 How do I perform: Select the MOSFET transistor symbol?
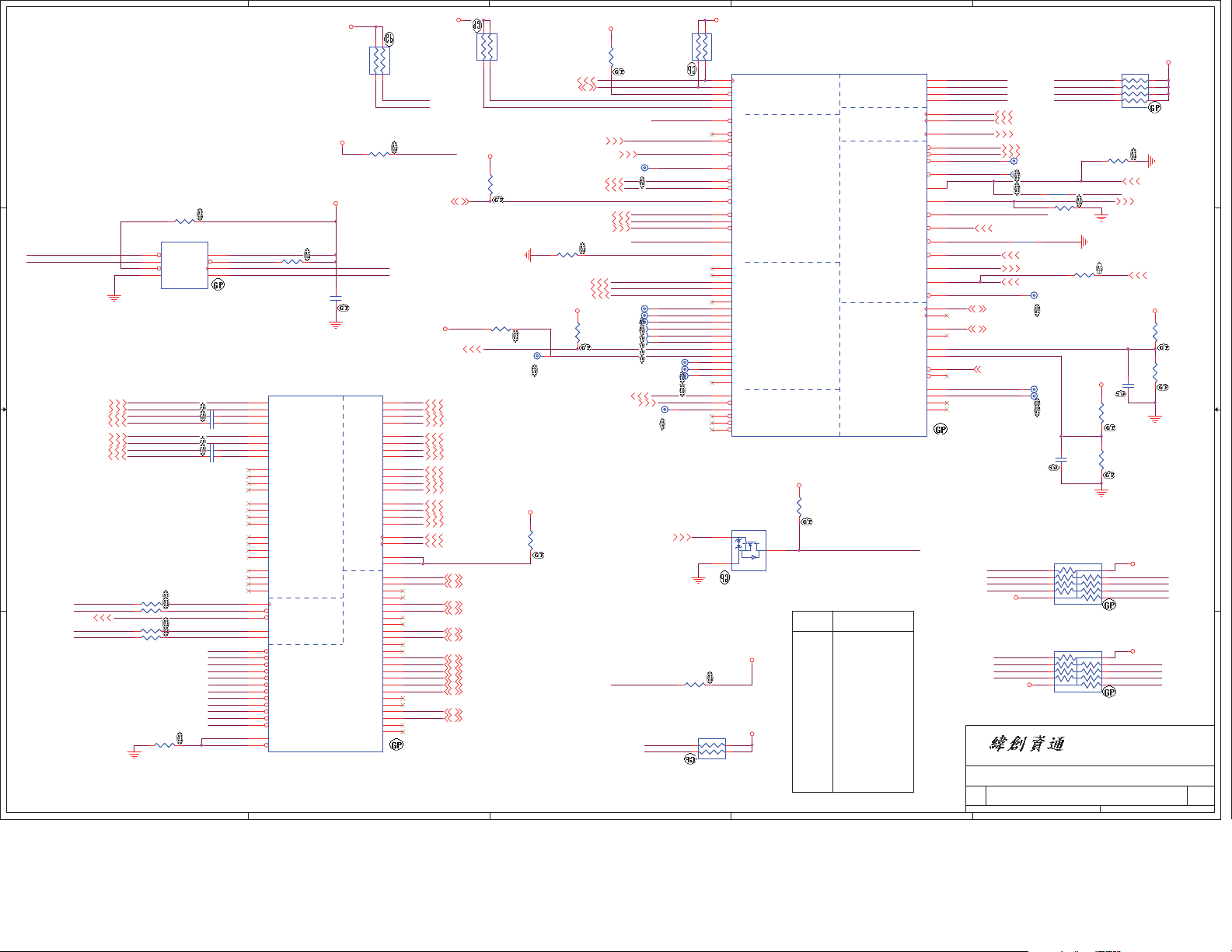coord(749,550)
